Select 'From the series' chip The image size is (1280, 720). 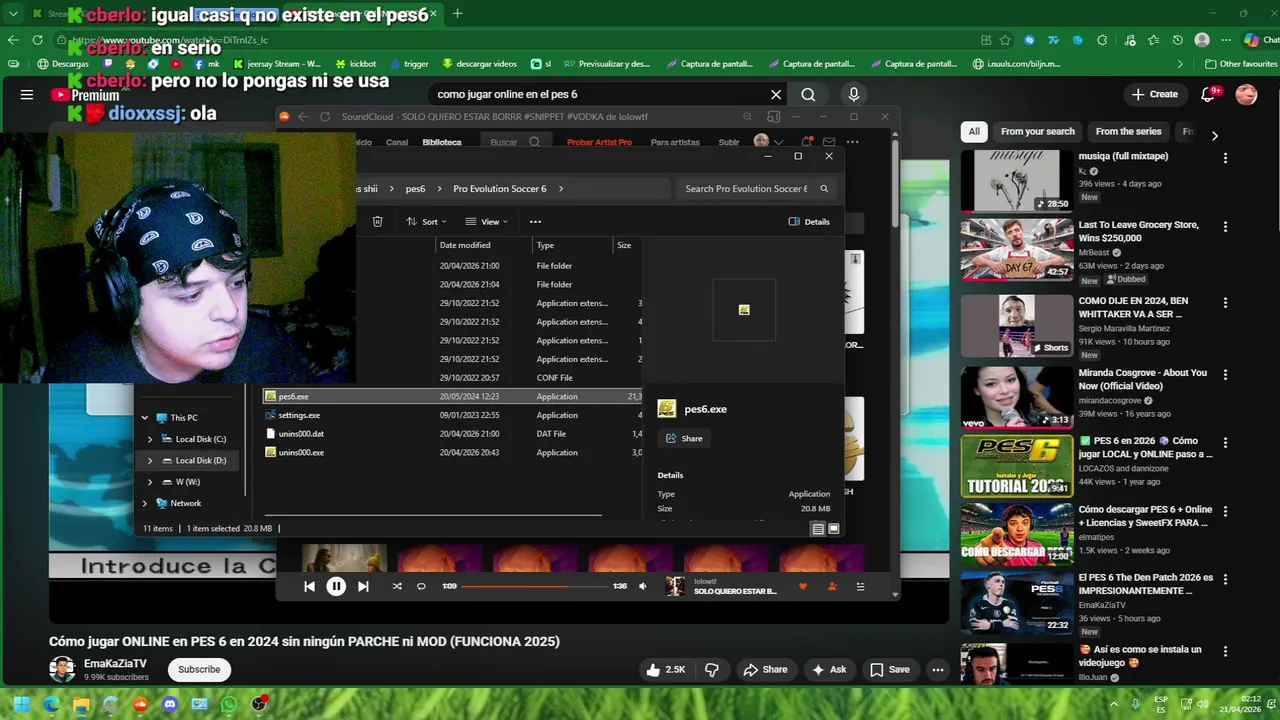(x=1128, y=131)
